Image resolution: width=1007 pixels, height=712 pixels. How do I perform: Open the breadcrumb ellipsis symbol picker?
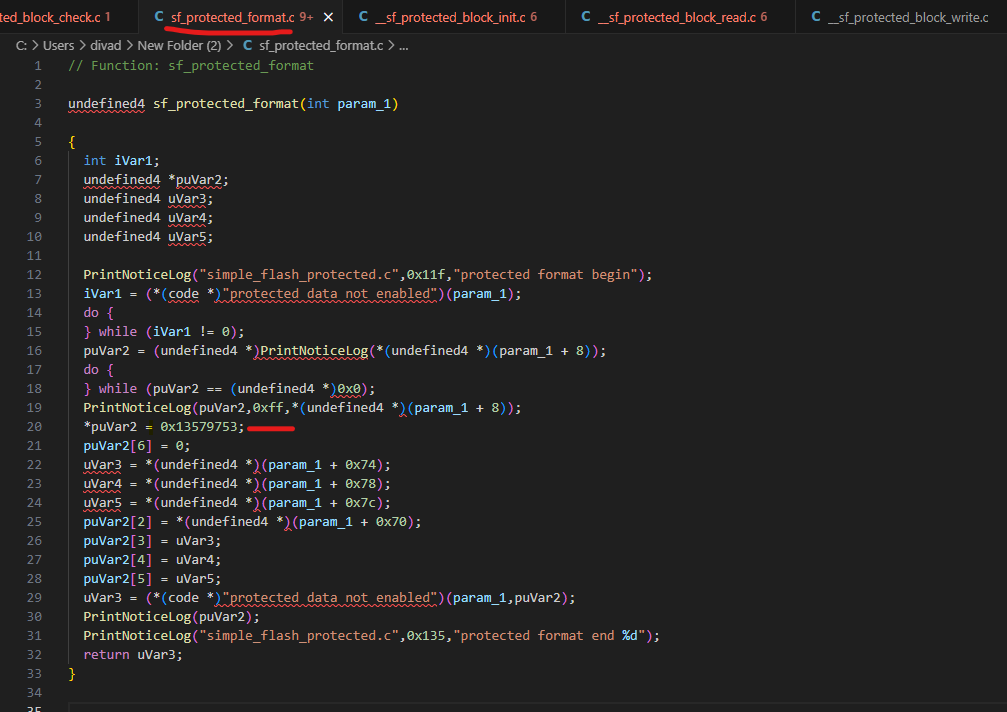(x=403, y=46)
